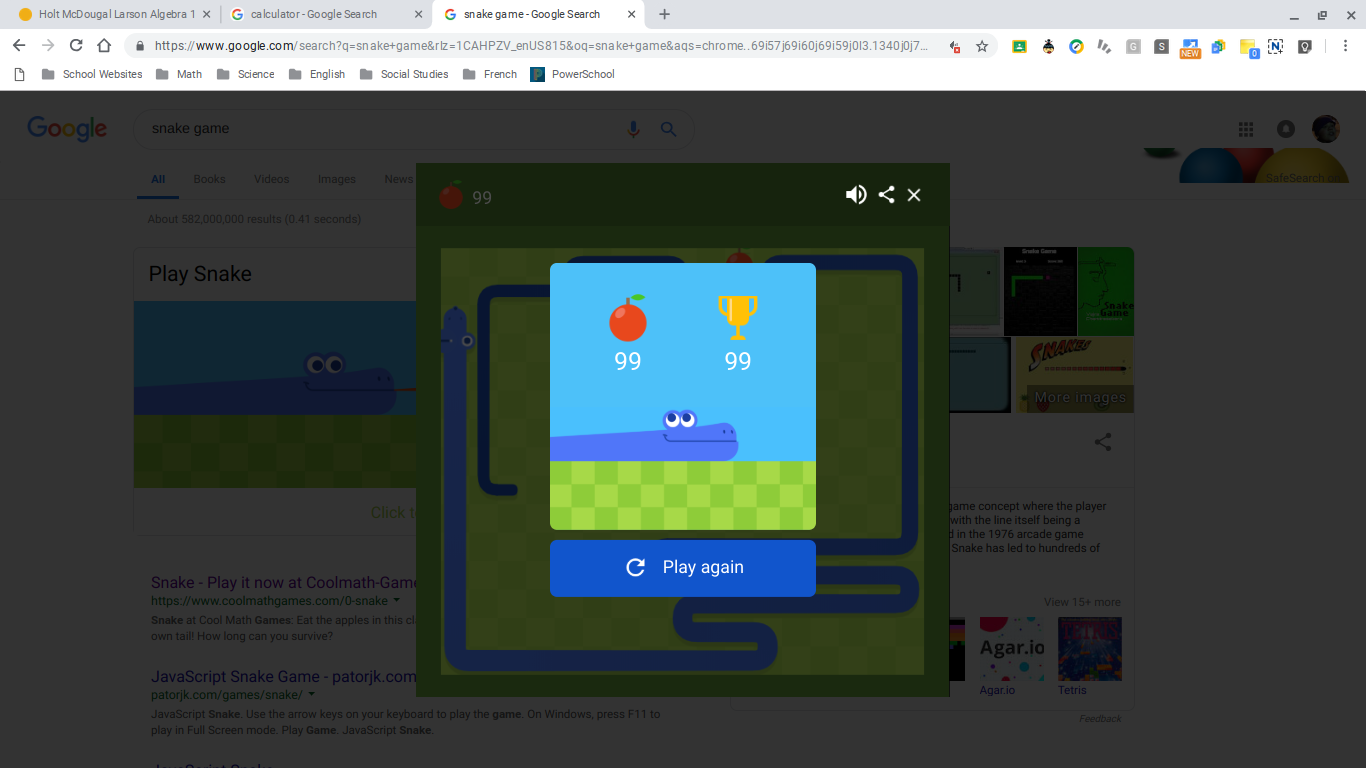Open the blue-yellow circular pencil extension
Viewport: 1366px width, 768px height.
coord(1076,46)
